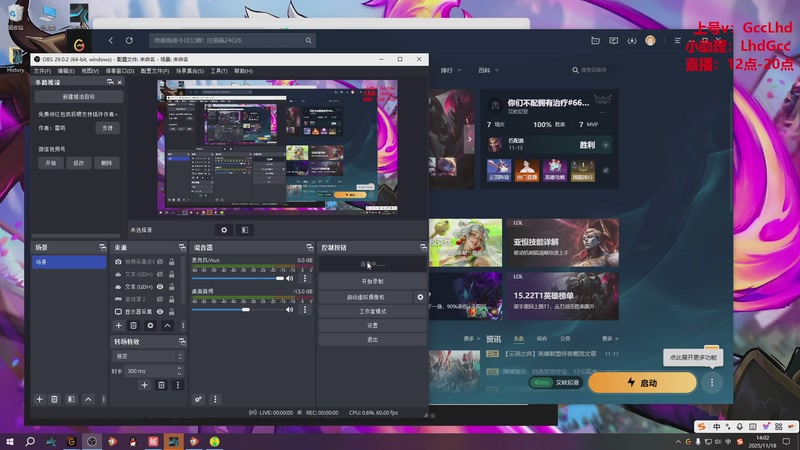
Task: Open source filters icon below preview
Action: (x=245, y=230)
